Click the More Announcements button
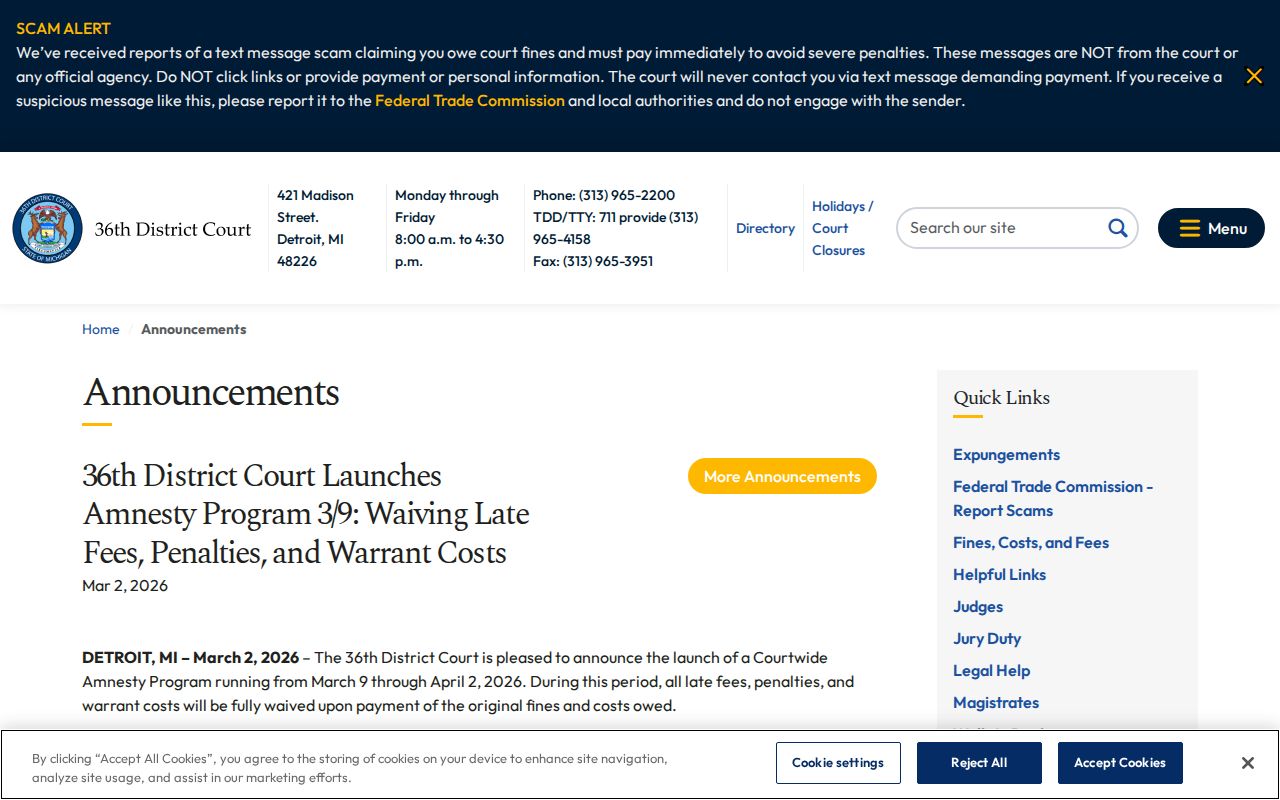The width and height of the screenshot is (1280, 800). [x=782, y=476]
